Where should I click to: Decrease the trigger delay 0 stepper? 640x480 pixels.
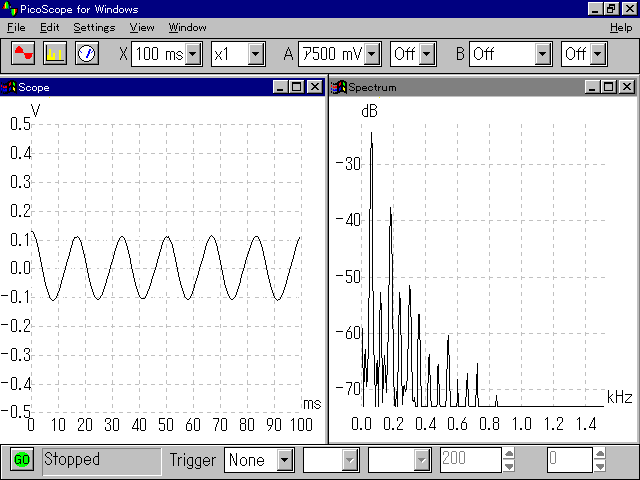(x=601, y=466)
